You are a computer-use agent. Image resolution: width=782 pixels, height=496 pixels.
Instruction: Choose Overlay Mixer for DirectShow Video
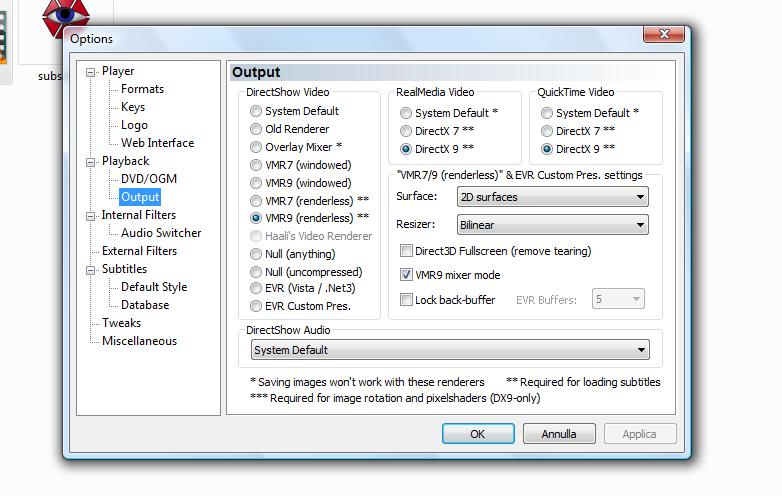pos(257,147)
